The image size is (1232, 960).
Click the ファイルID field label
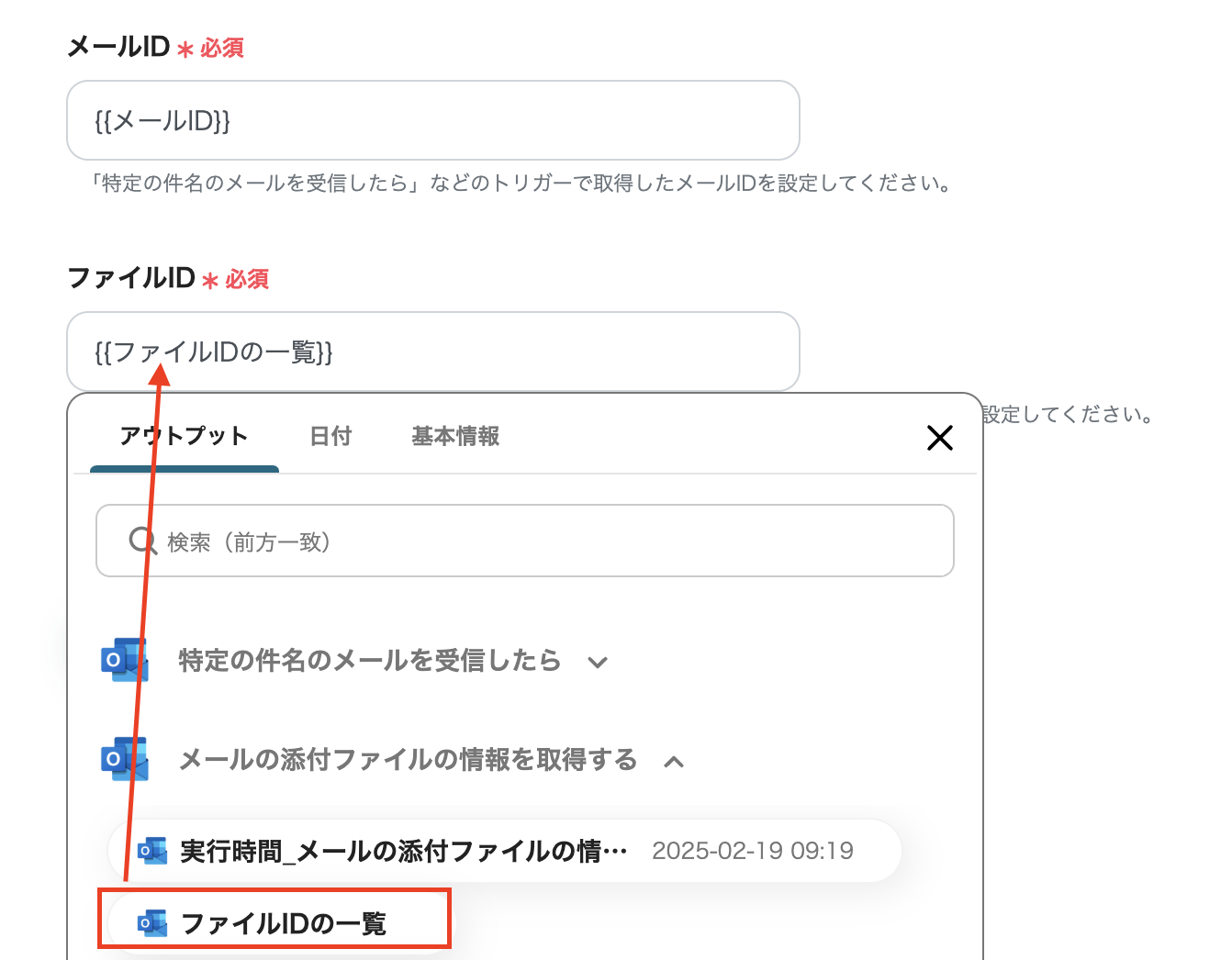coord(131,277)
